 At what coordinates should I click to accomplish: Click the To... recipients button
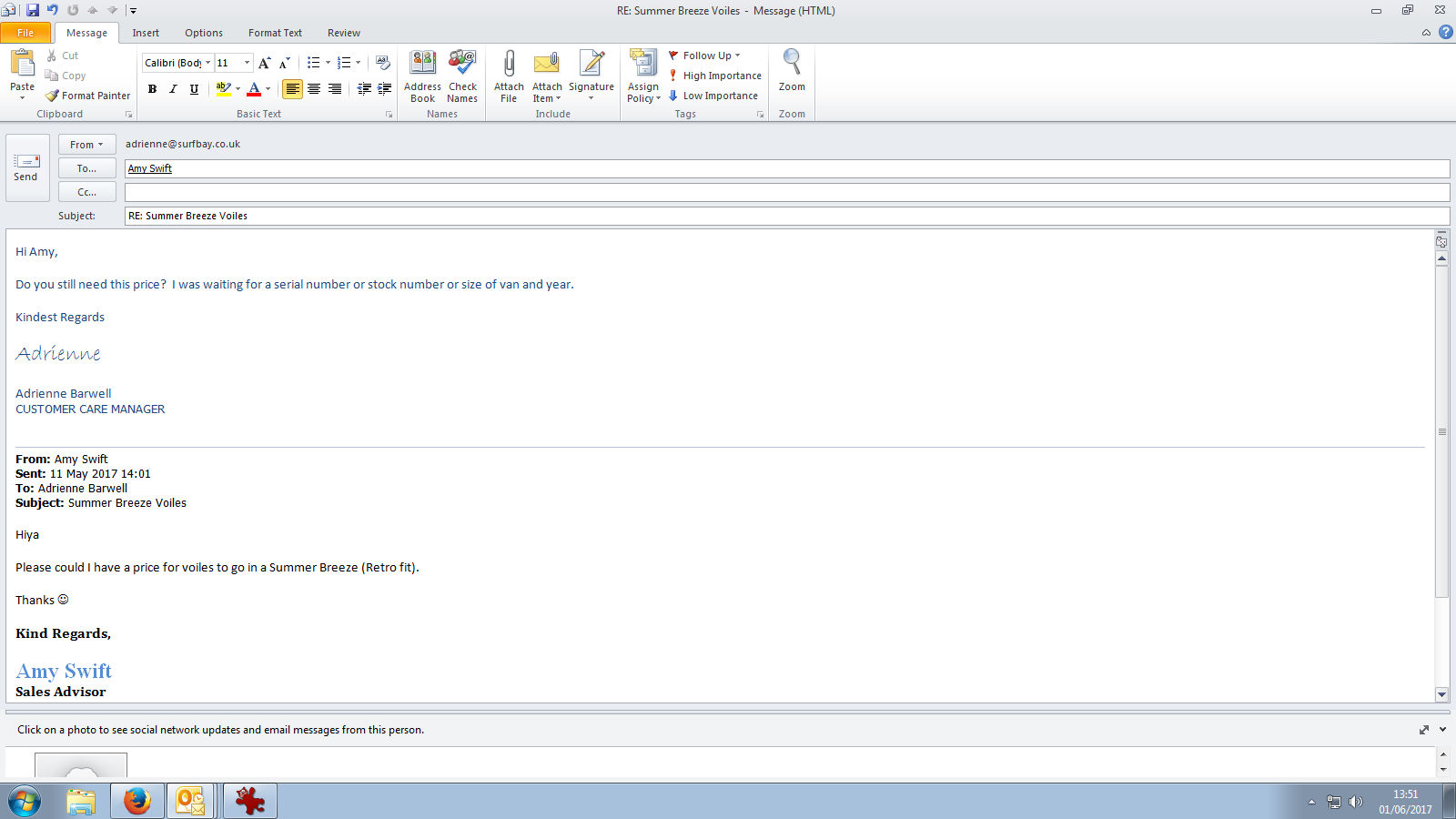point(87,168)
